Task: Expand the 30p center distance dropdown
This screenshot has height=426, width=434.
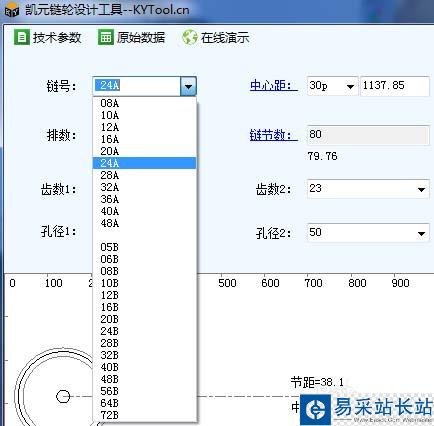Action: pos(350,86)
